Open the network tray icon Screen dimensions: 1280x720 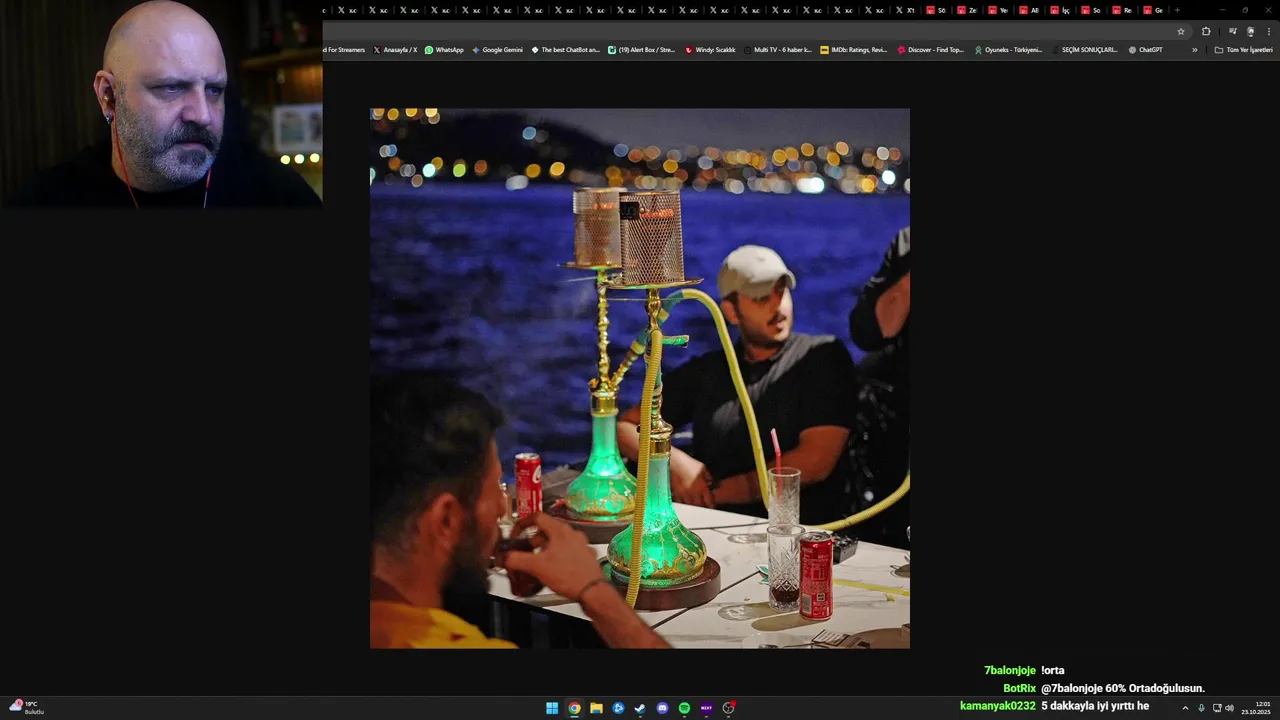point(1217,708)
